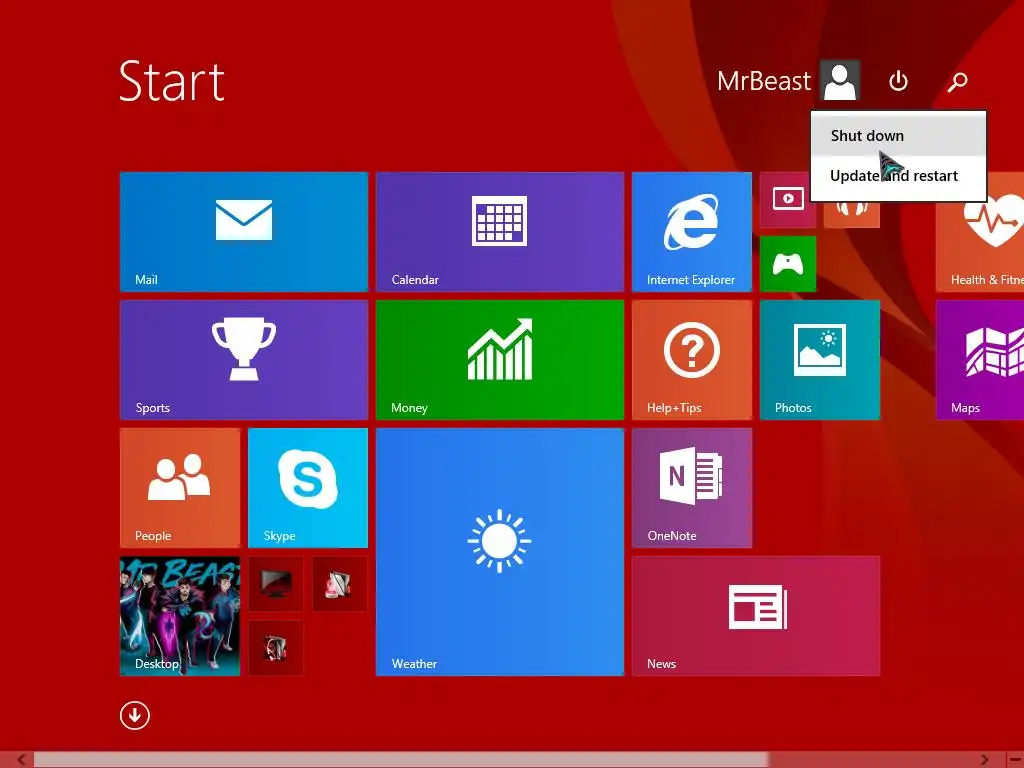The image size is (1024, 768).
Task: Open the Weather tile
Action: pos(500,552)
